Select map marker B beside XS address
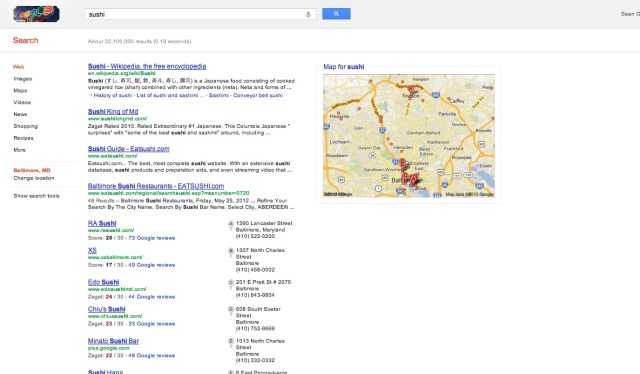This screenshot has height=374, width=640. (x=231, y=252)
